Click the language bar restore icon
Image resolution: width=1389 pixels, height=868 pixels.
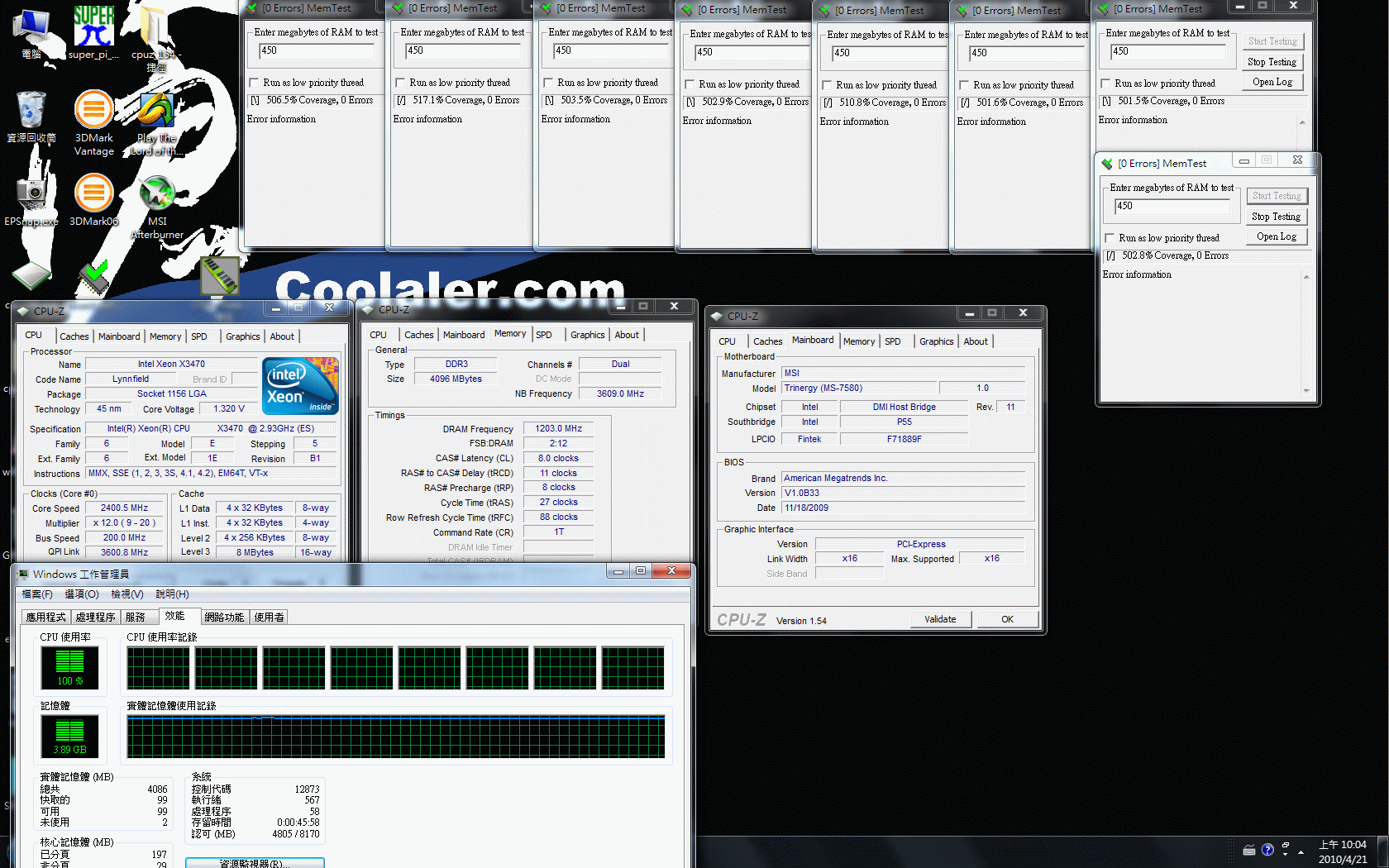point(1286,845)
